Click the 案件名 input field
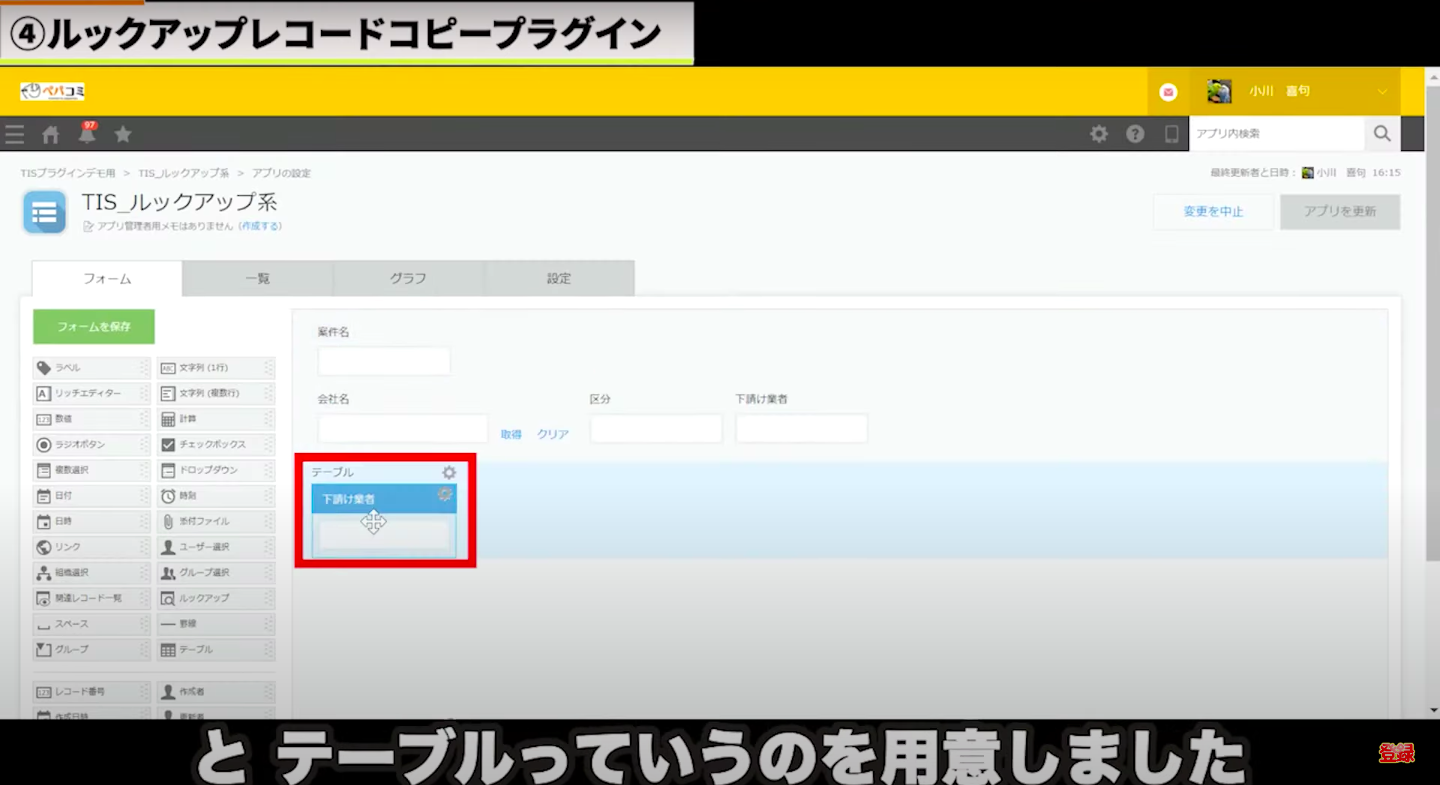This screenshot has width=1440, height=785. [x=384, y=361]
